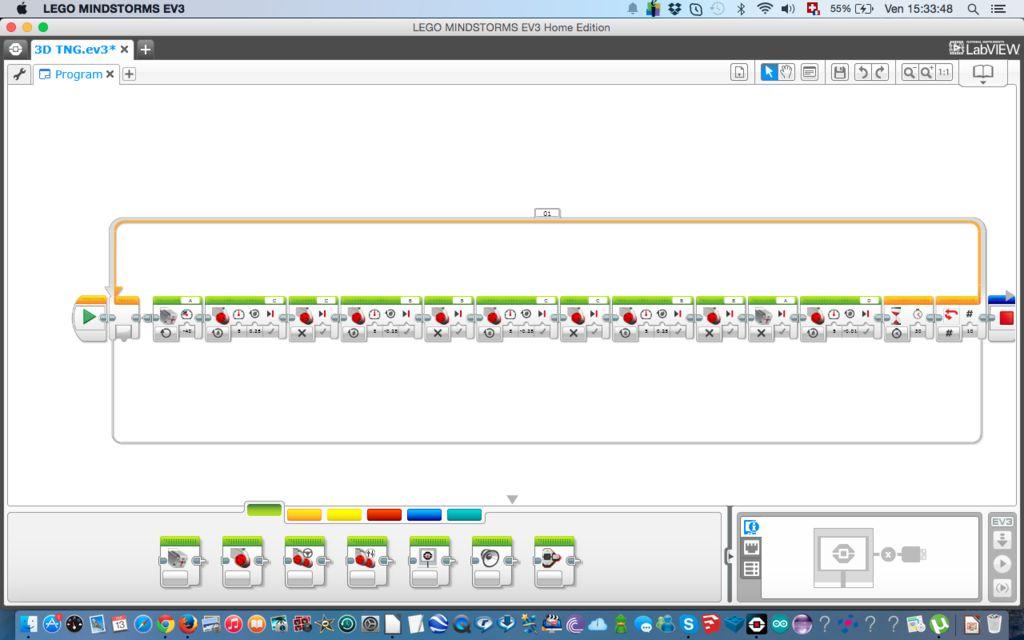
Task: Expand the Content Editor book dropdown
Action: click(983, 74)
